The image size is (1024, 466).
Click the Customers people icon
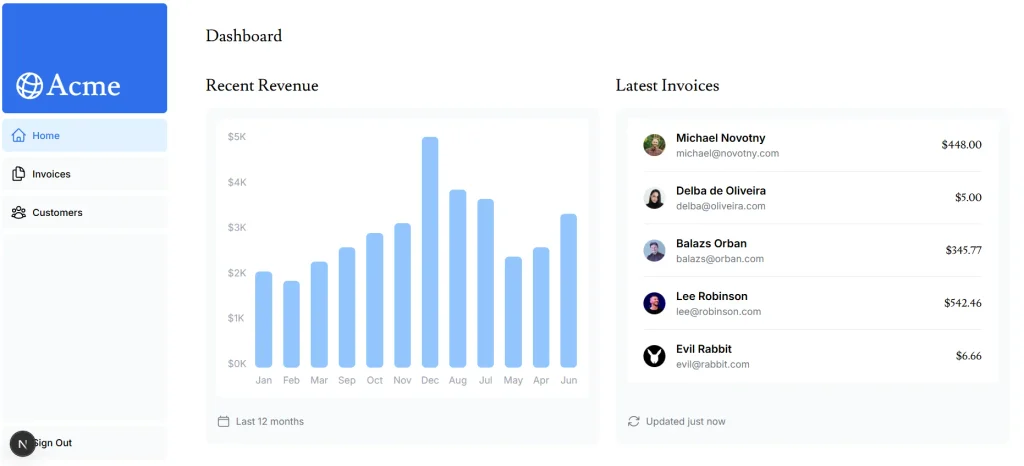[19, 213]
